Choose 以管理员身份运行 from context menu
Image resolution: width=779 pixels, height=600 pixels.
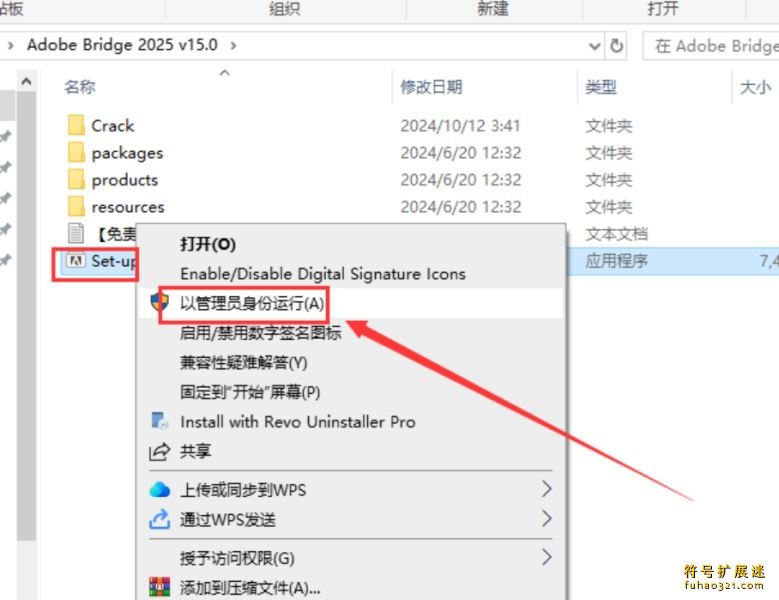(x=252, y=303)
